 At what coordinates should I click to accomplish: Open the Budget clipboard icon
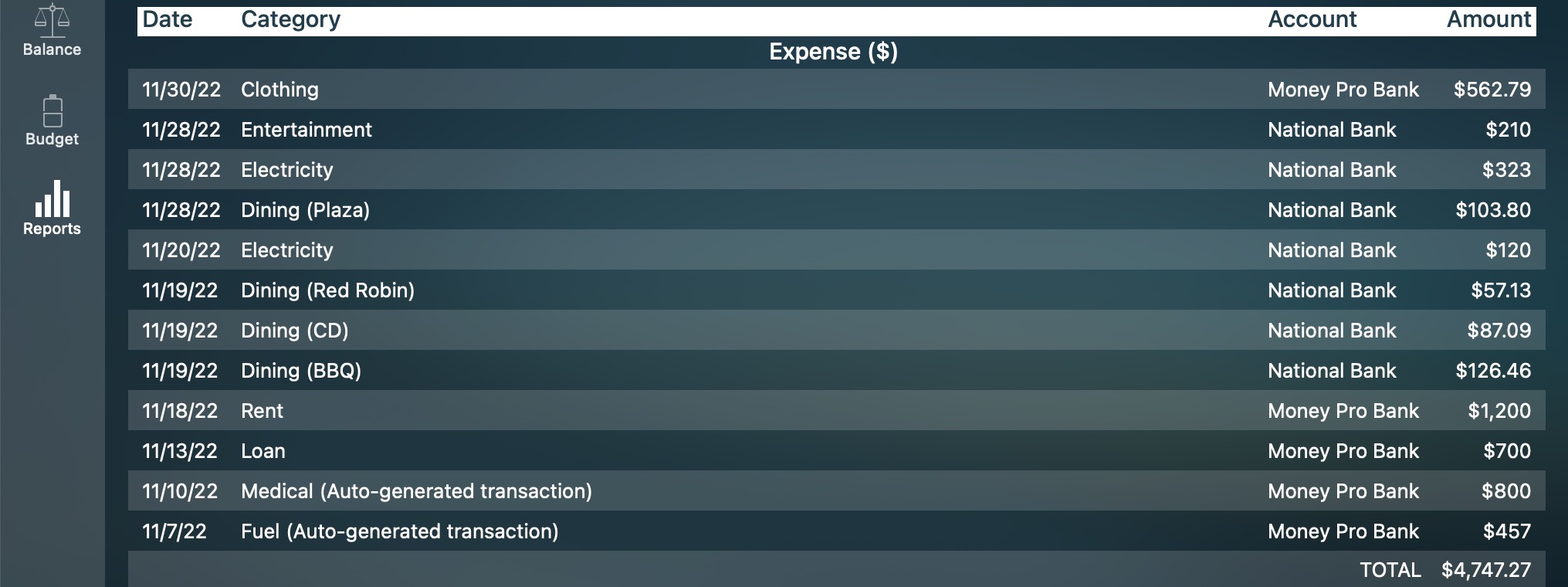click(x=52, y=111)
